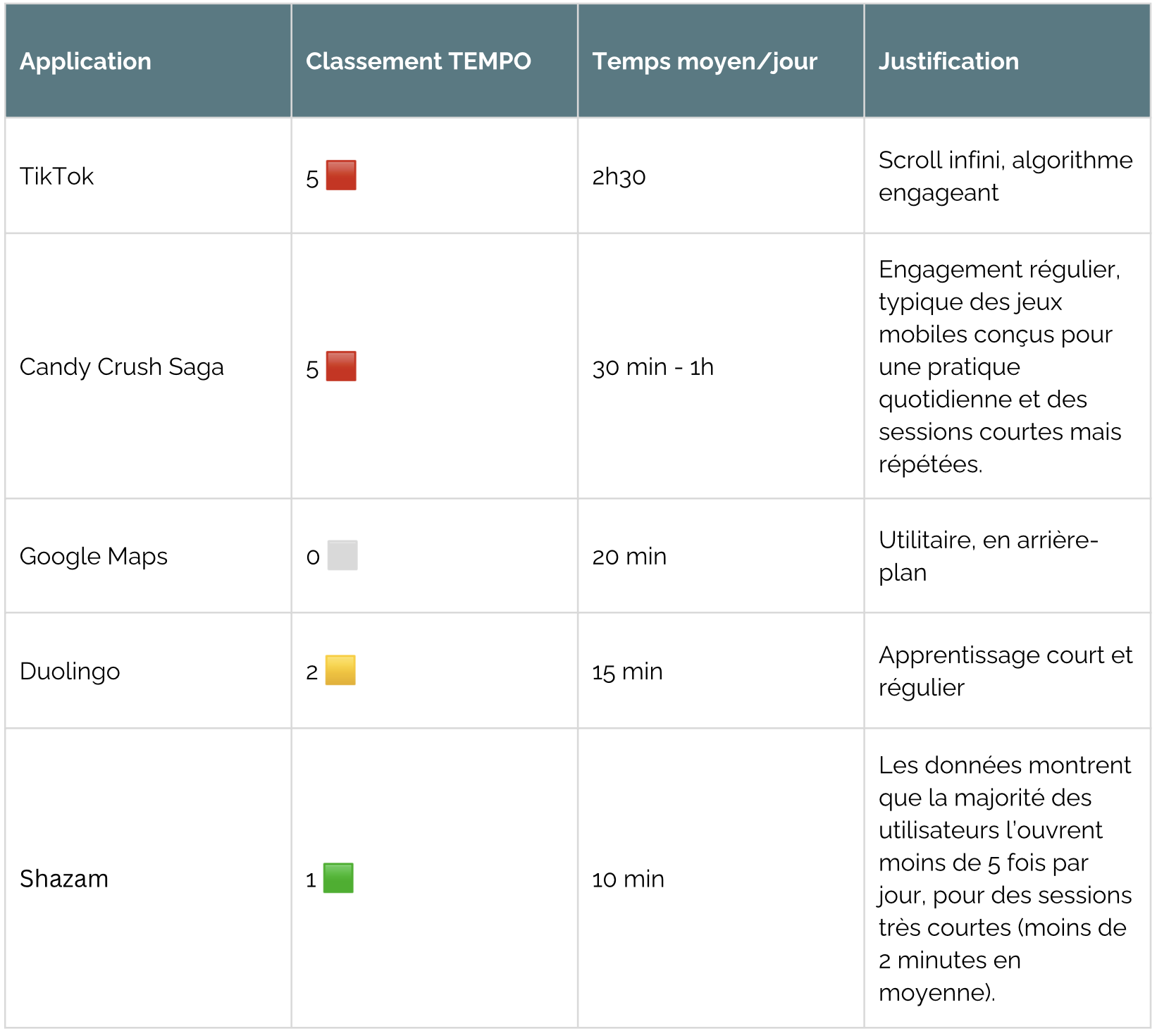Select the "Justification" column header
Viewport: 1157px width, 1036px height.
tap(948, 61)
